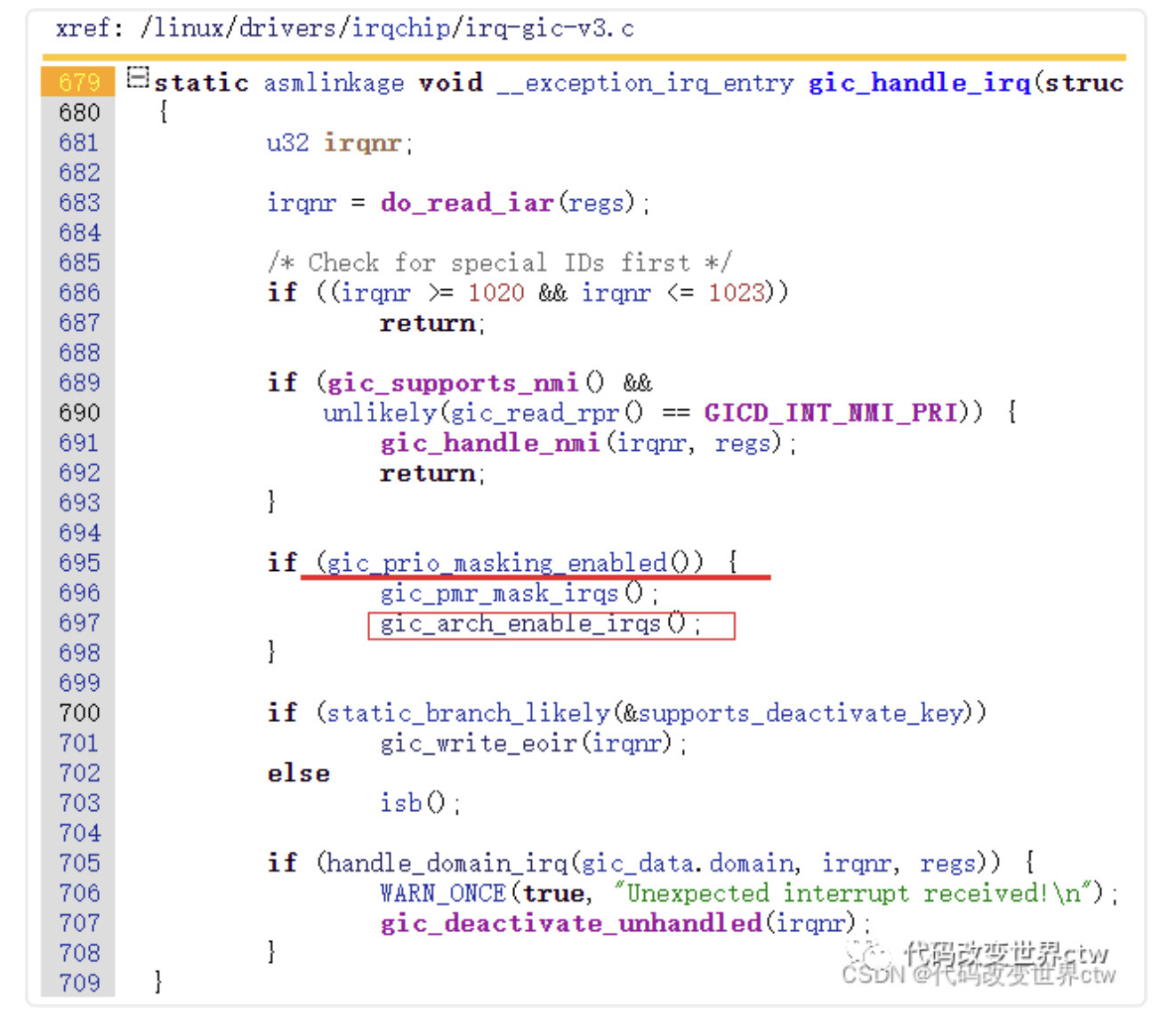Open the WARN_ONCE macro reference
Image resolution: width=1176 pixels, height=1028 pixels.
pos(443,893)
